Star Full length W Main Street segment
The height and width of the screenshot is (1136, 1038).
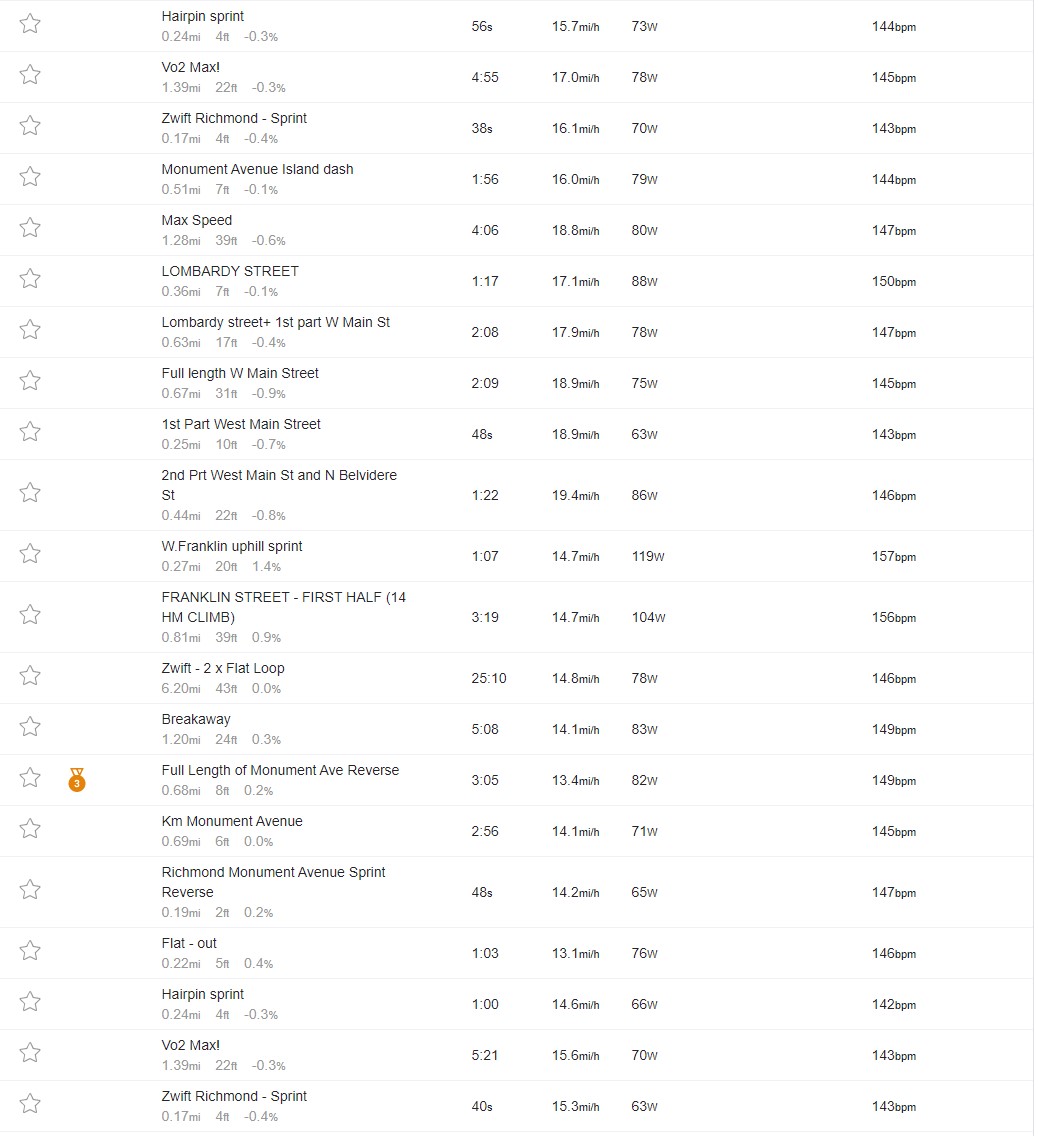click(30, 380)
